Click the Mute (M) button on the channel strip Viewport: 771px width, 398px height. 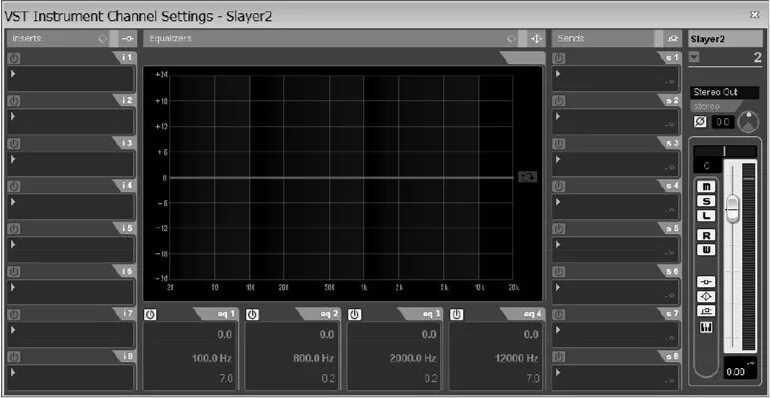click(x=707, y=187)
